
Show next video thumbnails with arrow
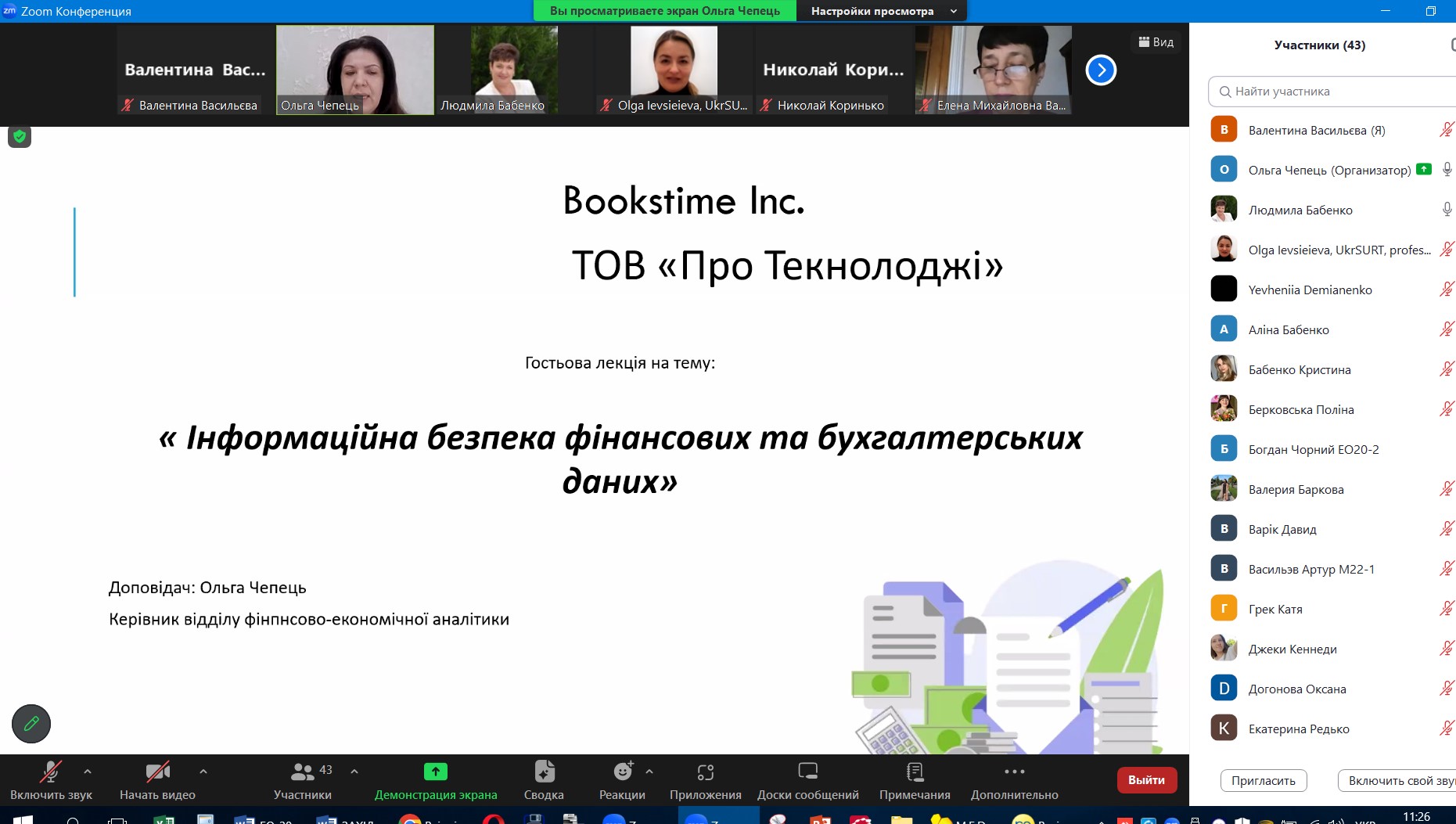(1101, 70)
